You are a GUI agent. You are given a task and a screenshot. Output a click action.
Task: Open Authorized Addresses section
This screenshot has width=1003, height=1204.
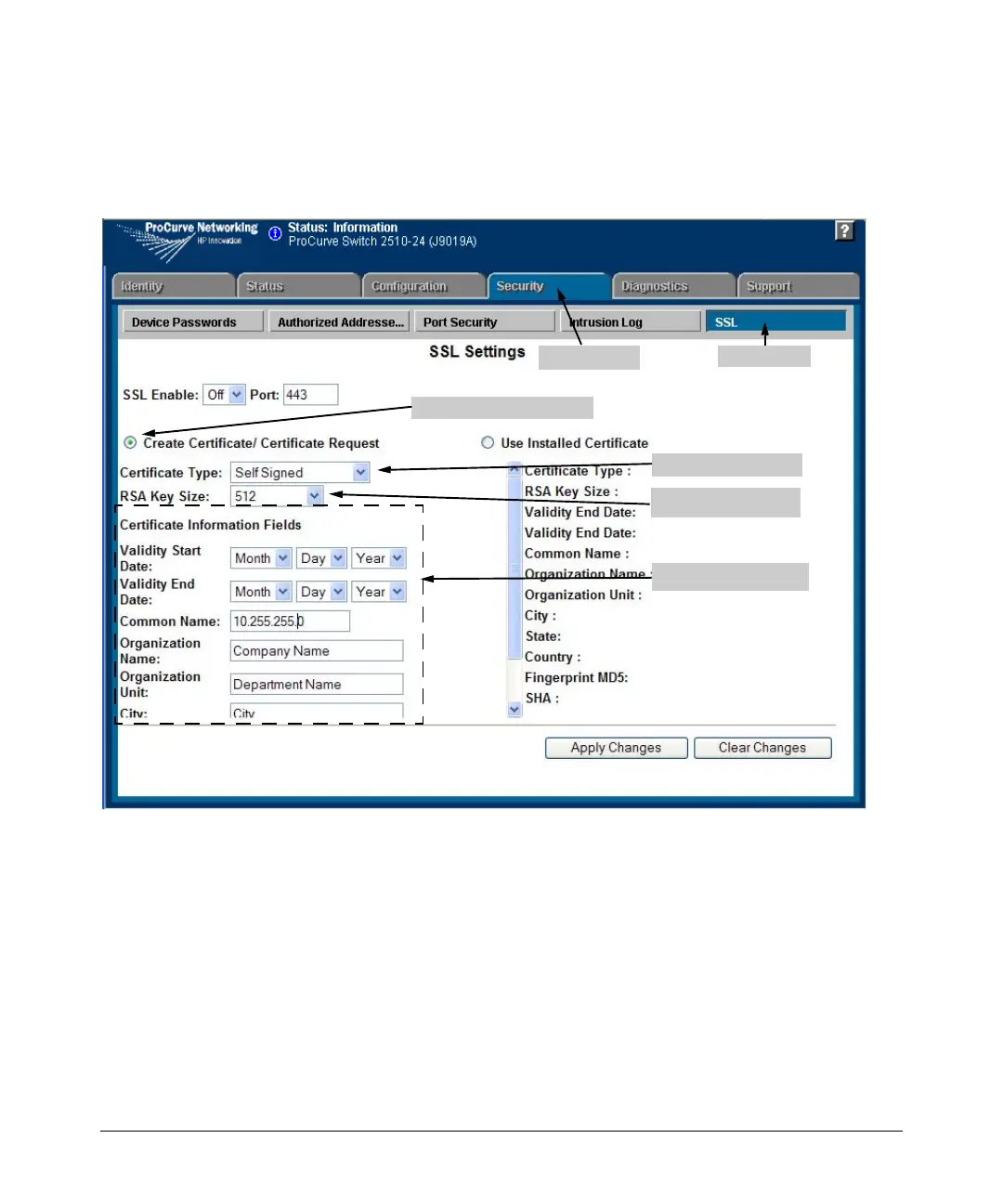tap(339, 322)
